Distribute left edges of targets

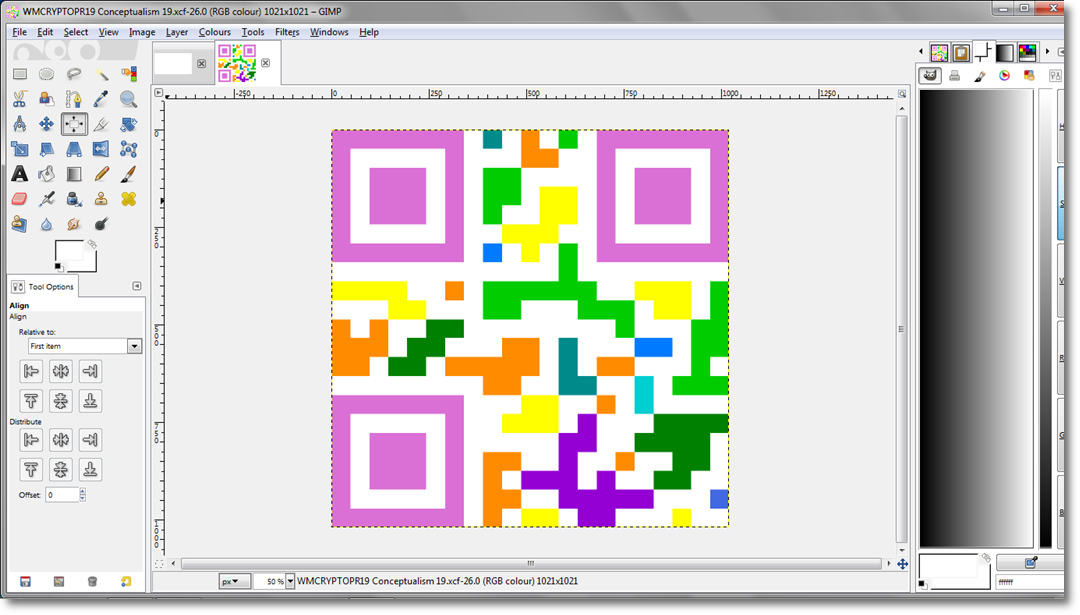coord(31,439)
